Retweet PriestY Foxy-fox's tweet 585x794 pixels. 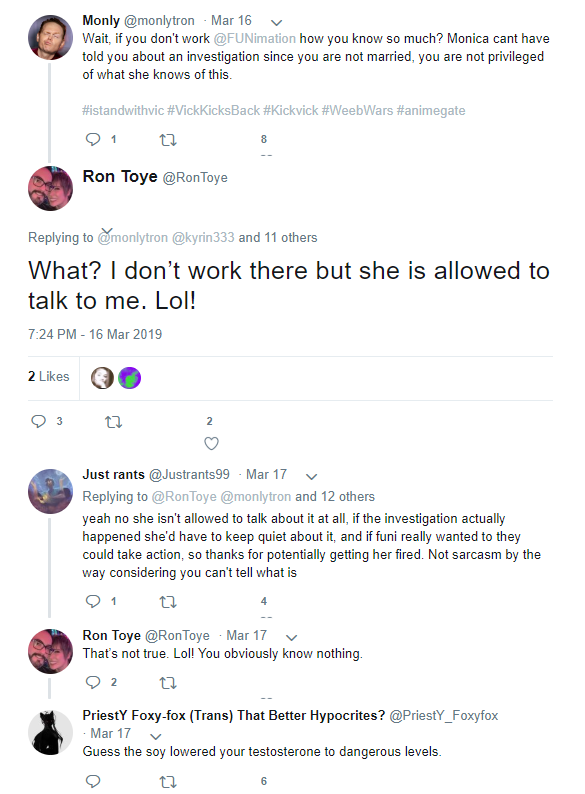point(168,782)
